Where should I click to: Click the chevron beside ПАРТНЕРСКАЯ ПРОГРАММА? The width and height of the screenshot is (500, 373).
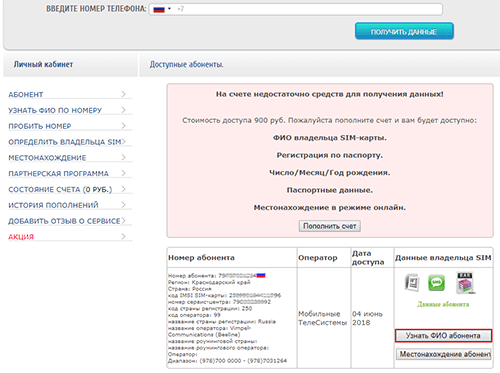[123, 173]
